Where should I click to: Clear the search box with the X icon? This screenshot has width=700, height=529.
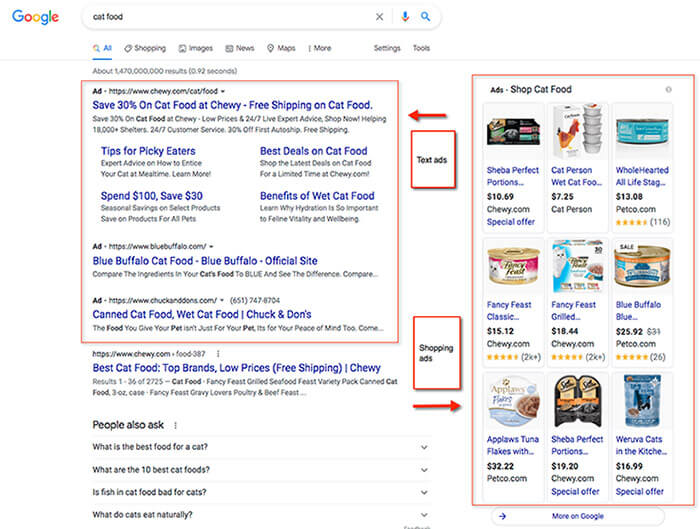[x=379, y=17]
